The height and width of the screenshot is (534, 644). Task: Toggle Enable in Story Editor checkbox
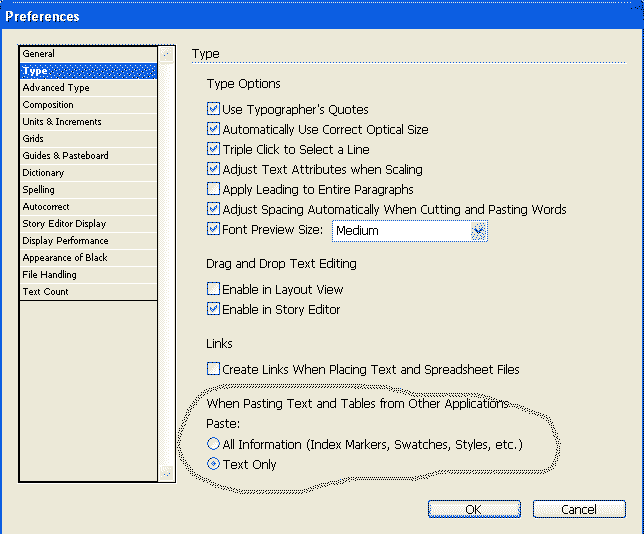point(213,309)
